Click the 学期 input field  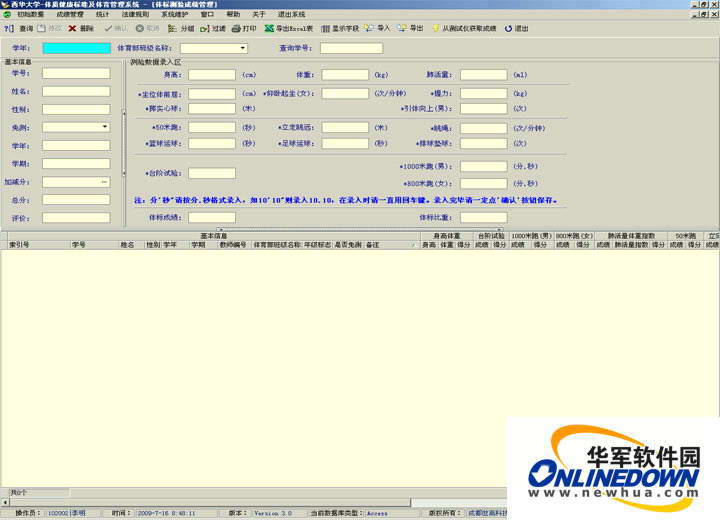click(76, 164)
